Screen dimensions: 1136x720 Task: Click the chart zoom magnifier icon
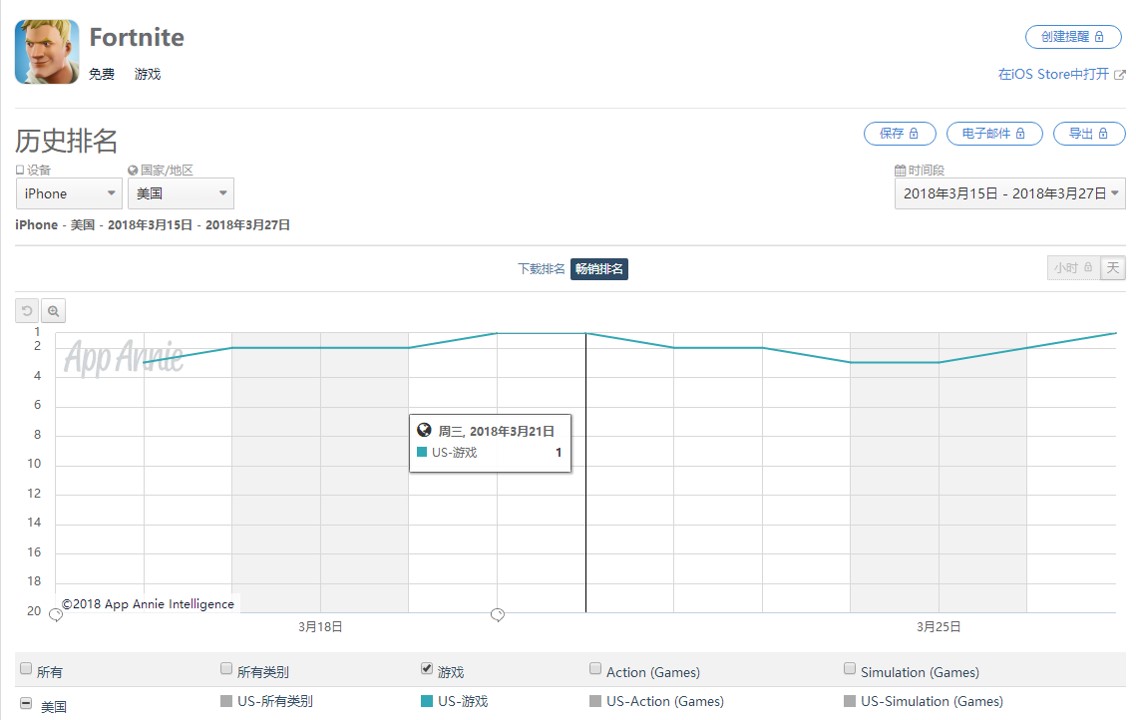54,311
